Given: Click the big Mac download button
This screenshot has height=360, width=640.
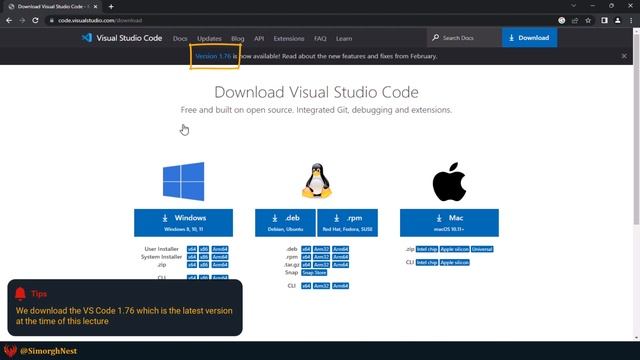Looking at the screenshot, I should [449, 223].
